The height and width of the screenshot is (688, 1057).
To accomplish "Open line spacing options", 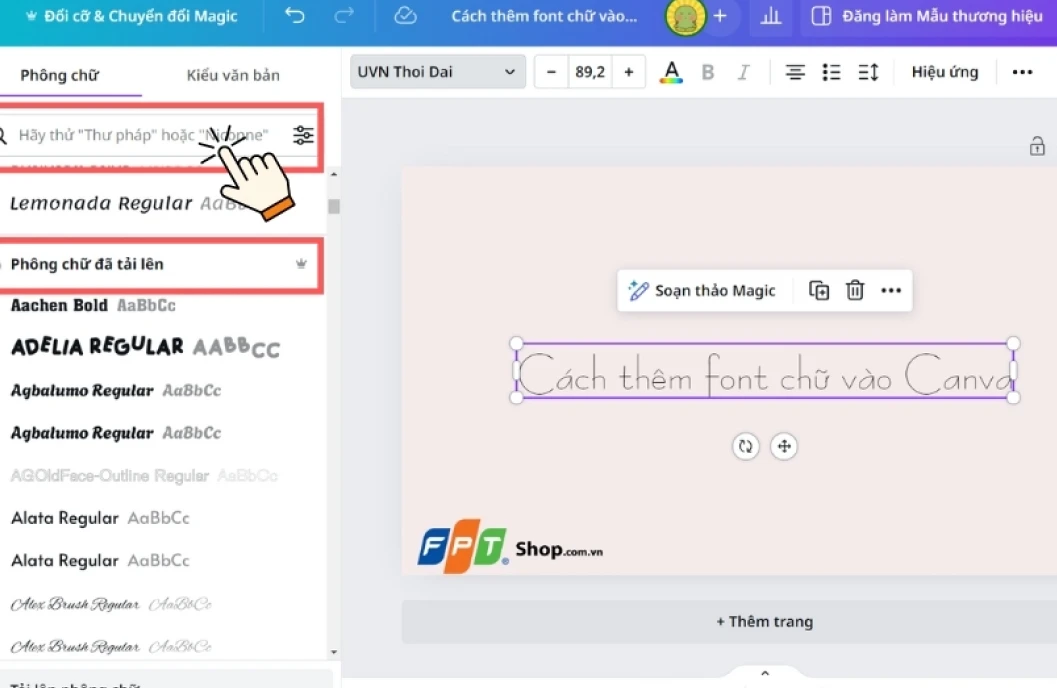I will tap(868, 71).
